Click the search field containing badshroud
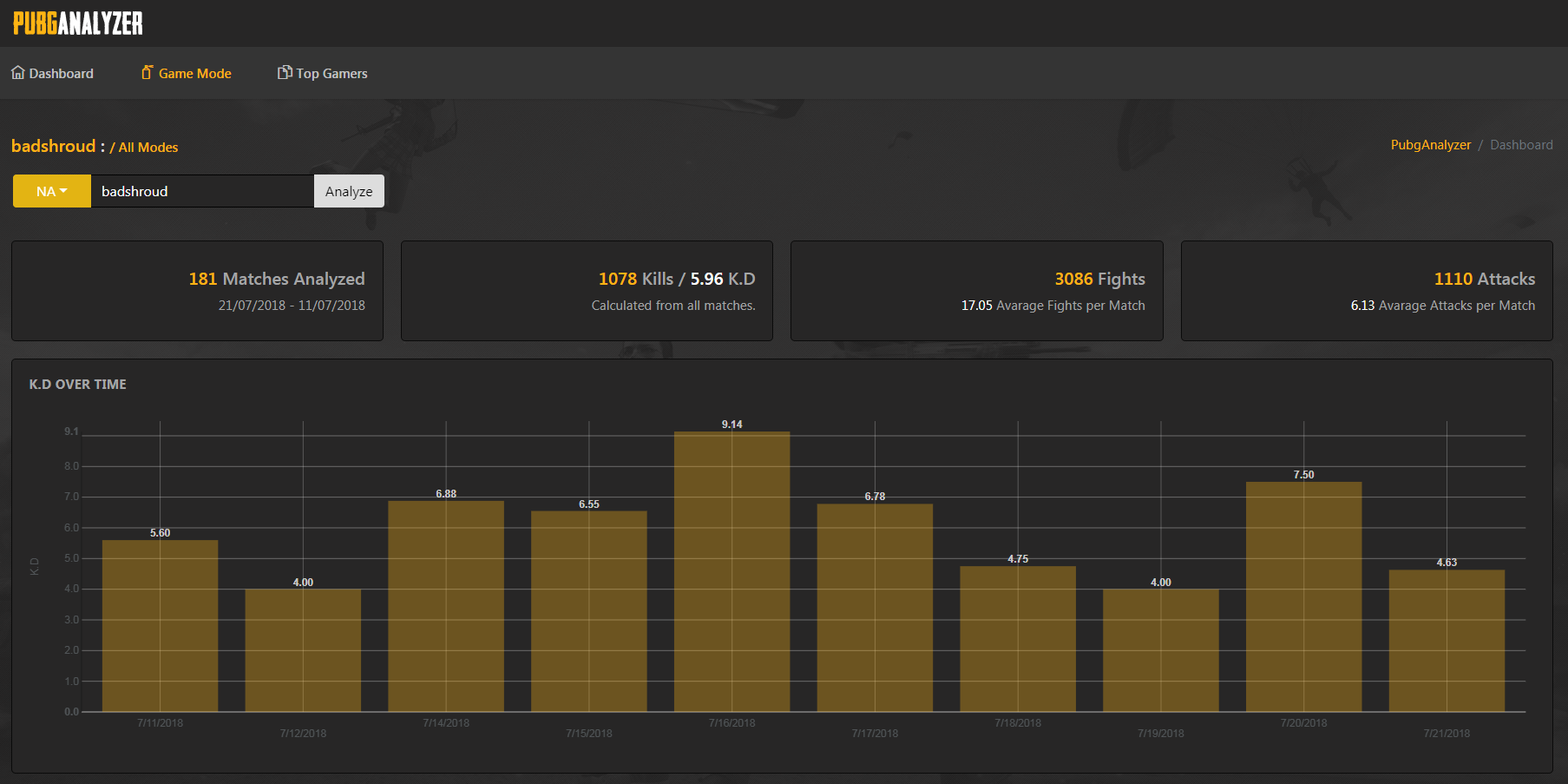 [x=201, y=191]
